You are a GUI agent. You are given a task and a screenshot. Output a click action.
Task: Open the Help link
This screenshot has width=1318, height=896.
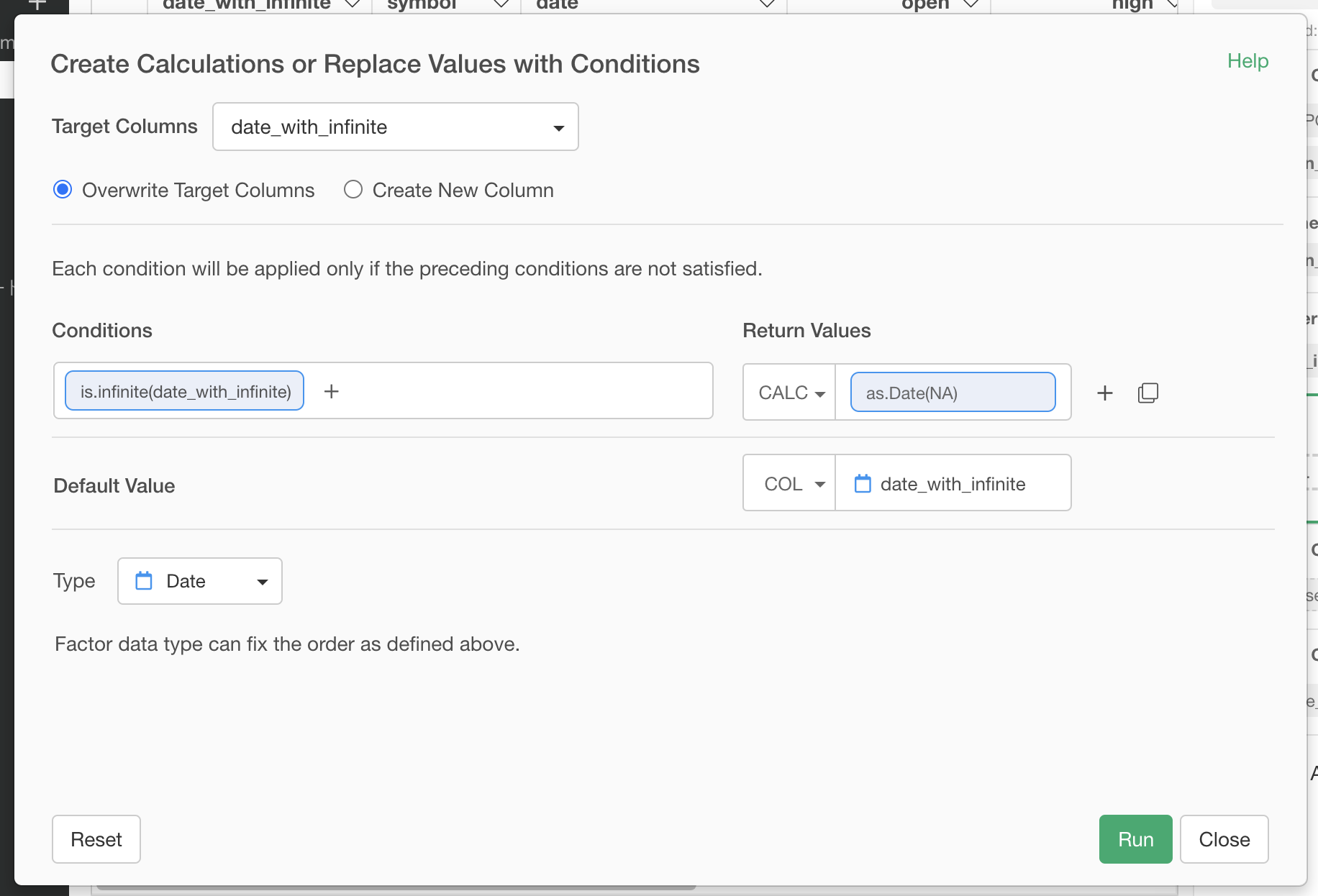coord(1247,61)
